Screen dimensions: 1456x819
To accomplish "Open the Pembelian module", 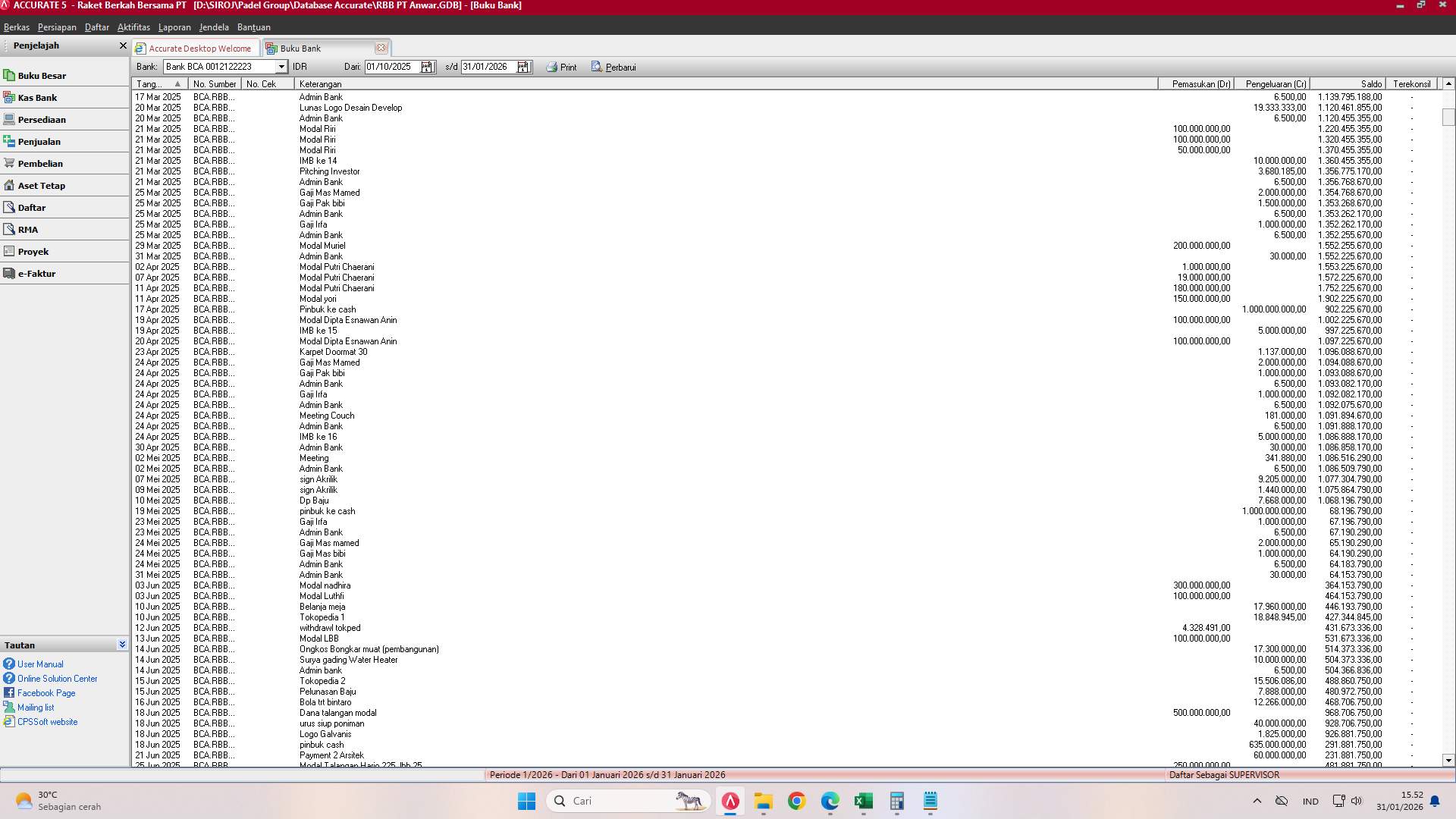I will 41,163.
